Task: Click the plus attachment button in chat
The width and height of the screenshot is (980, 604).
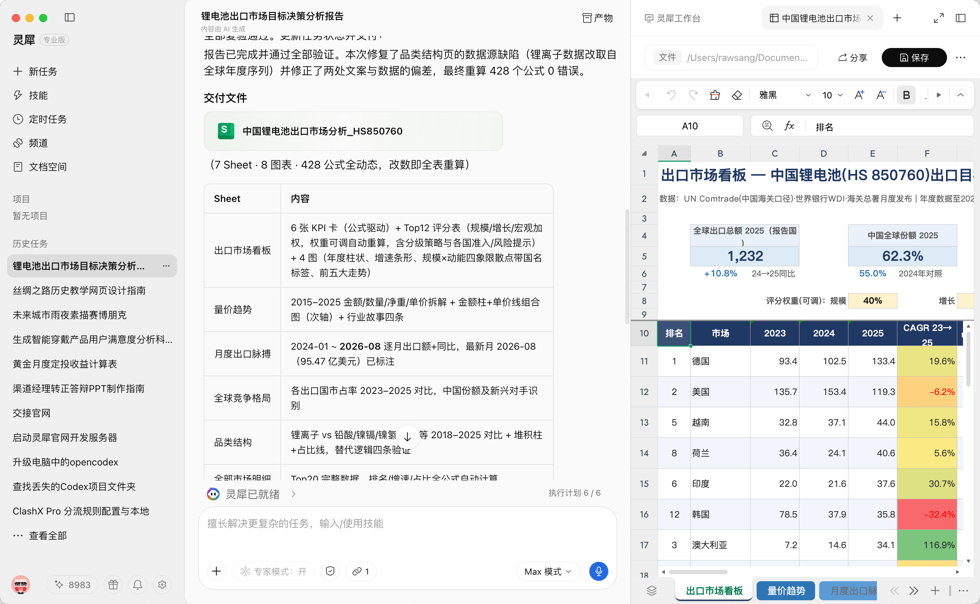Action: [216, 571]
